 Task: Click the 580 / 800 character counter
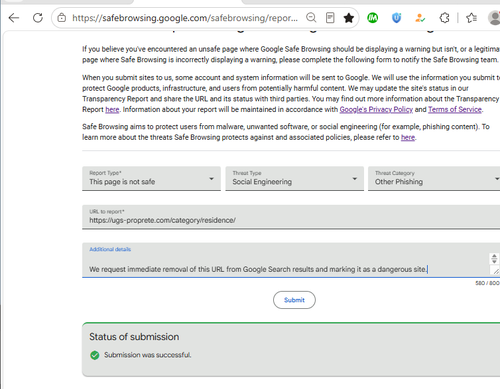(x=487, y=283)
